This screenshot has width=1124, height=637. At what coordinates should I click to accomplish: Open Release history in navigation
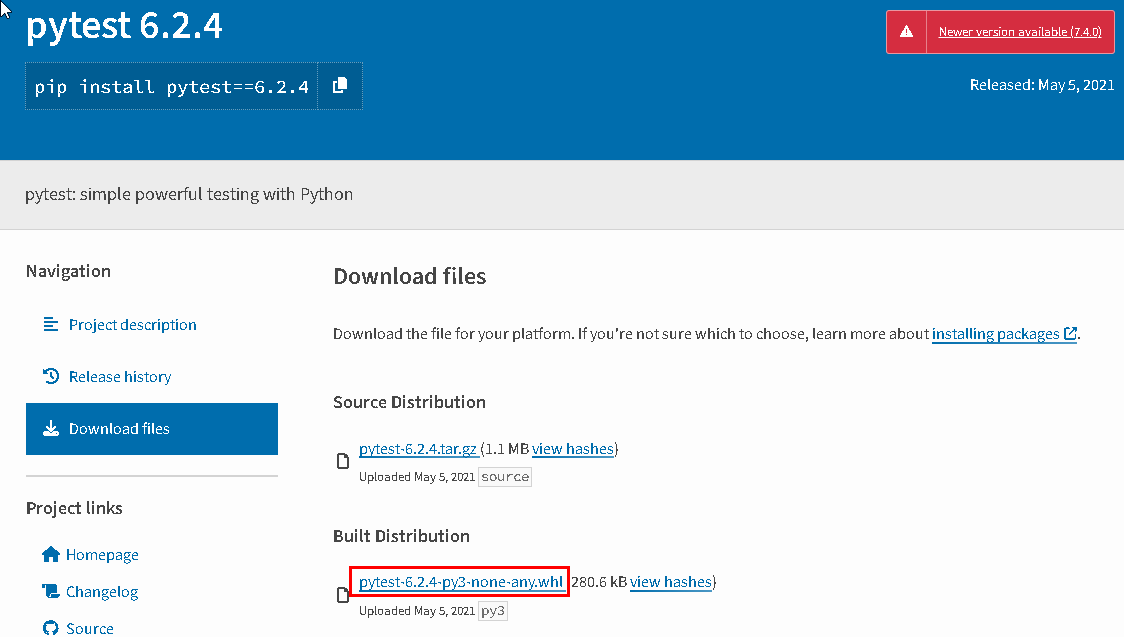pyautogui.click(x=120, y=377)
